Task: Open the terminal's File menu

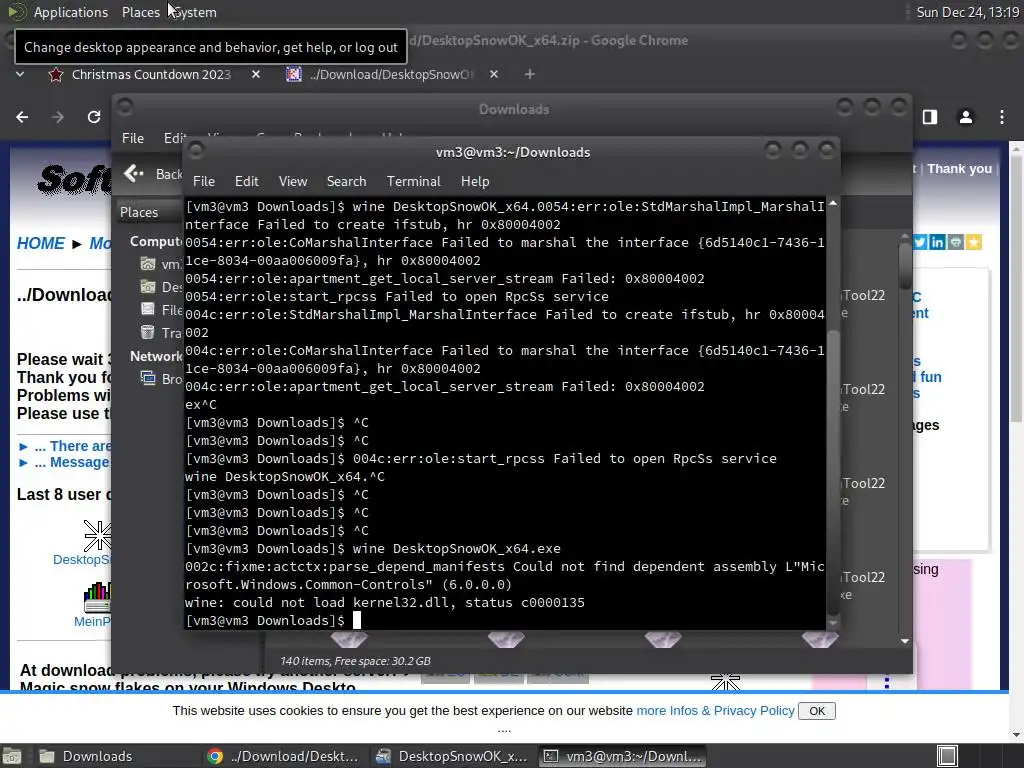Action: (204, 182)
